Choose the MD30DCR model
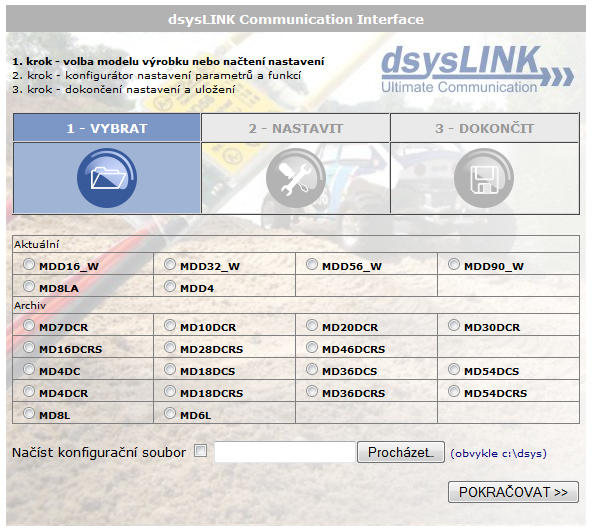 click(x=453, y=325)
